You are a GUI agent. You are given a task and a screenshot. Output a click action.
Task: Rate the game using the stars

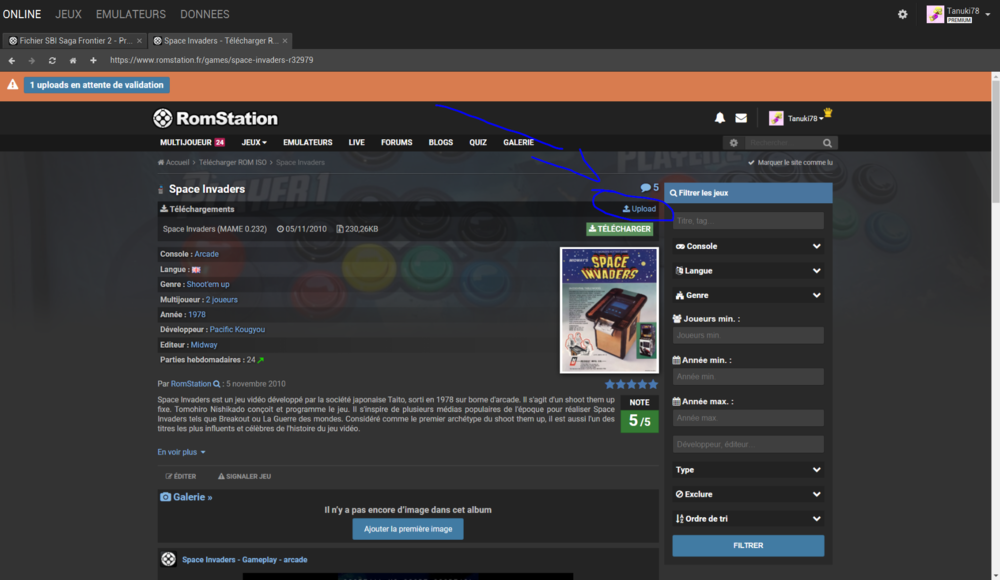click(x=631, y=384)
